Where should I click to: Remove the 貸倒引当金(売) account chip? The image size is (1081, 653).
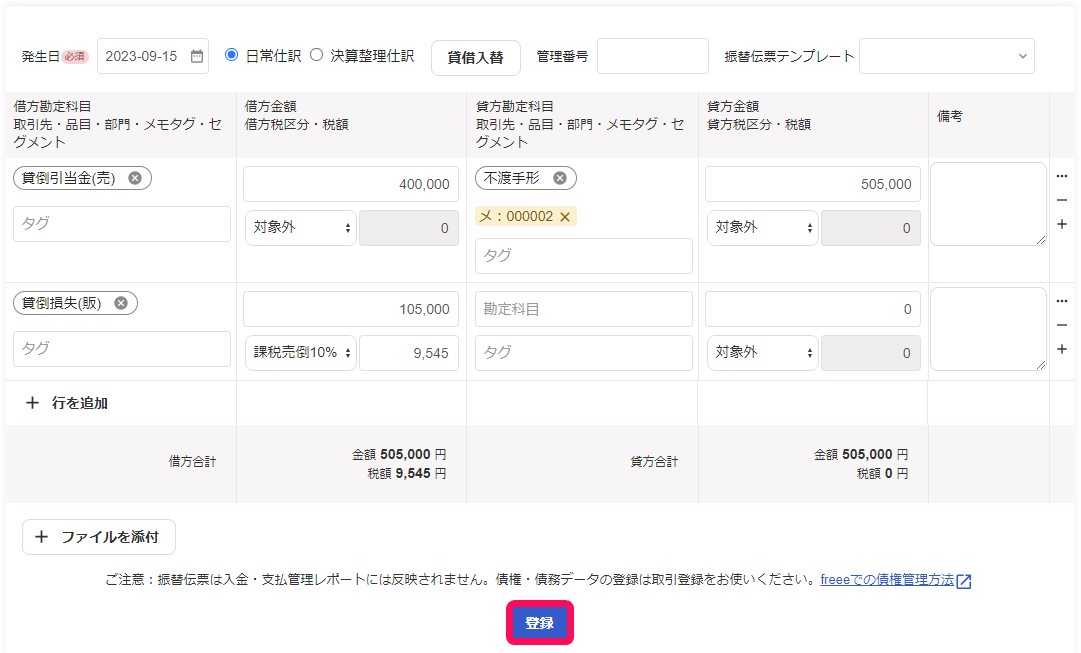pos(135,178)
